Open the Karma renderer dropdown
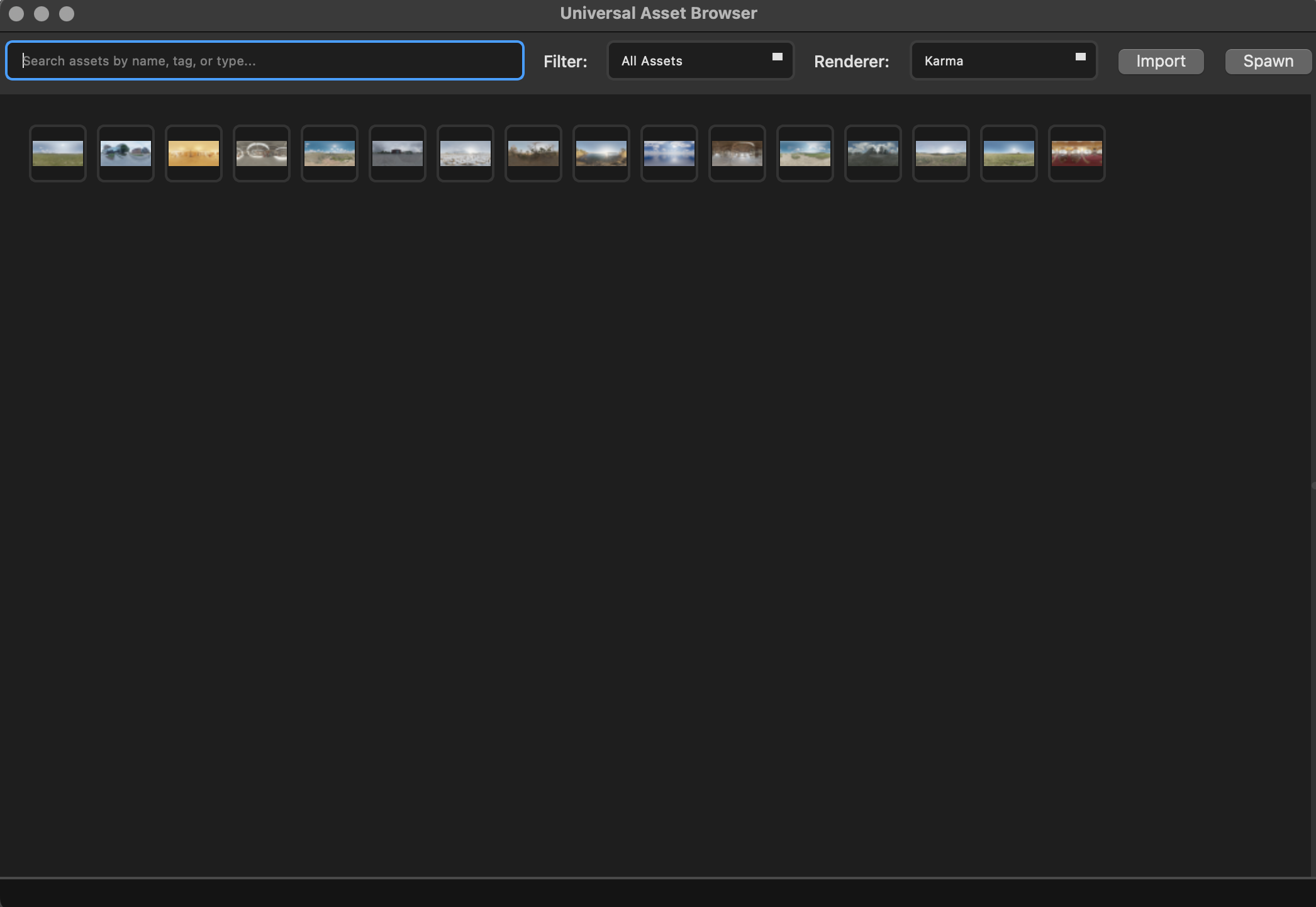 pyautogui.click(x=1003, y=60)
